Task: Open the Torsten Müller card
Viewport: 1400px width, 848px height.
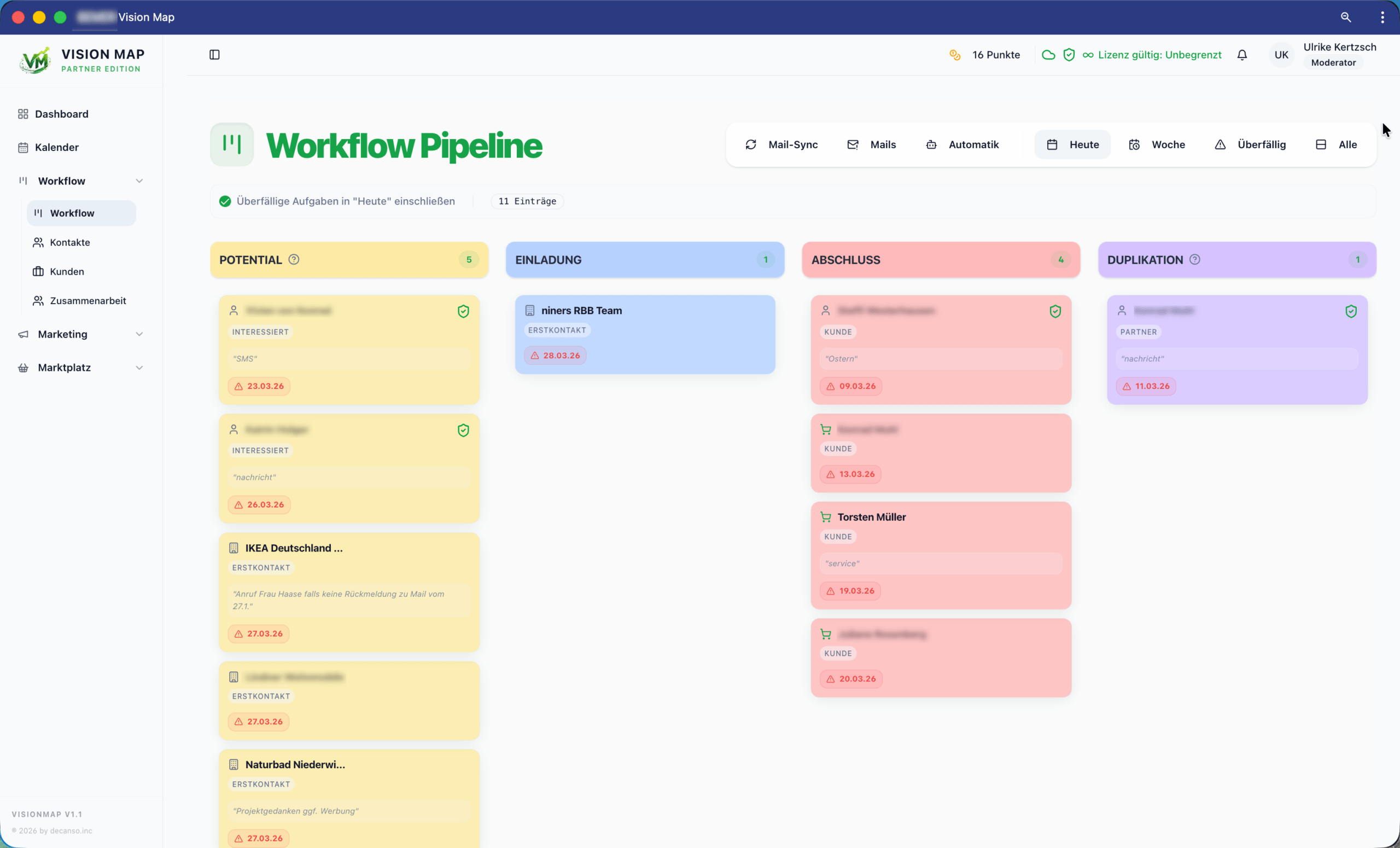Action: (x=871, y=516)
